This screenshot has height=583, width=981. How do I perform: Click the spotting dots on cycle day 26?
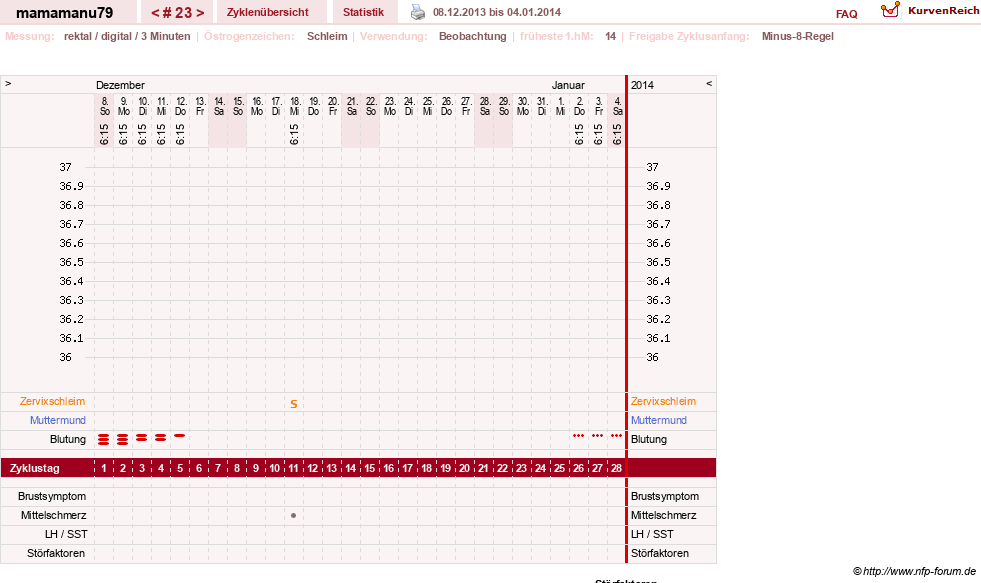tap(579, 435)
